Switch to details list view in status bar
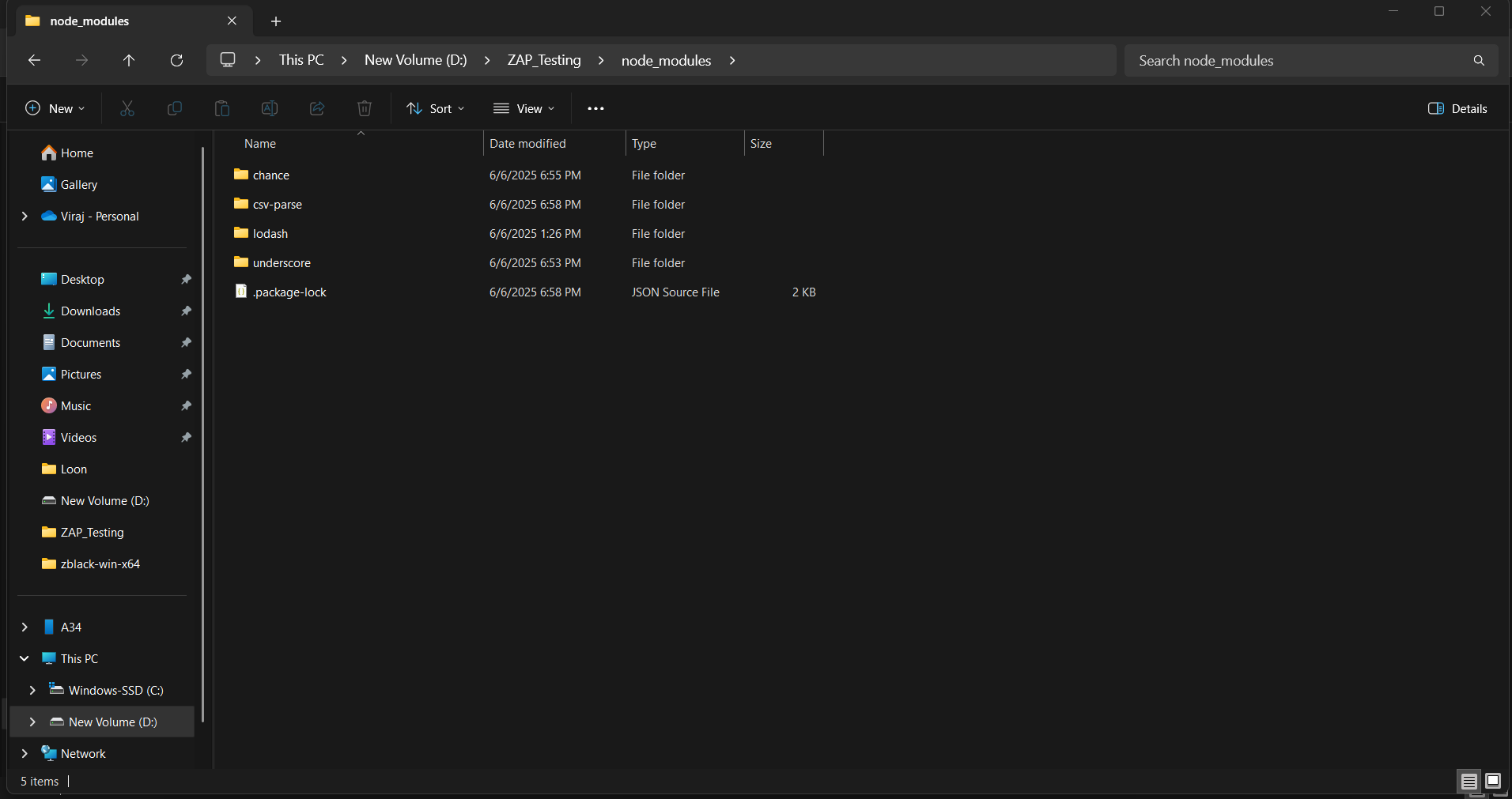Viewport: 1512px width, 799px height. [1469, 781]
